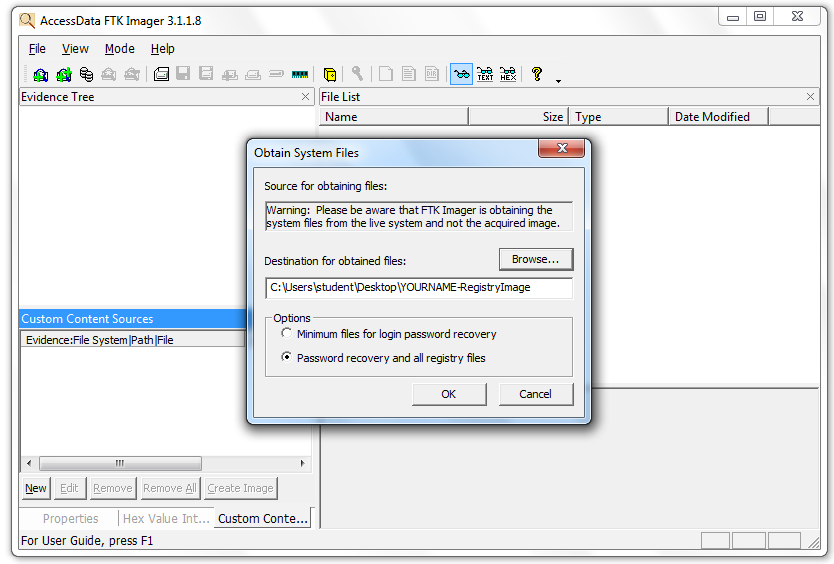Click Add to Custom Content Image icon
This screenshot has width=834, height=564.
click(x=230, y=74)
